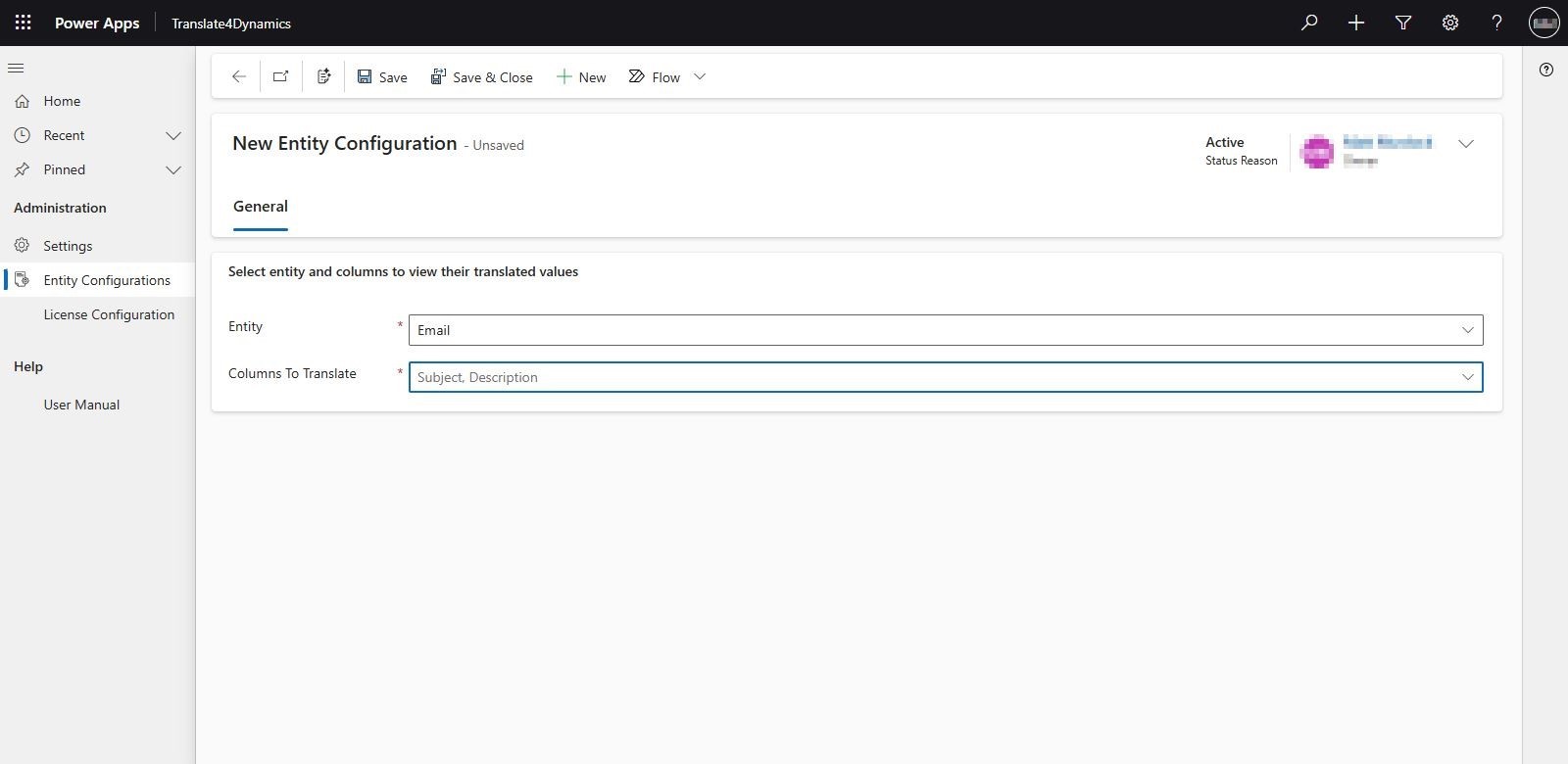Screen dimensions: 1568x764
Task: Click 'Select entity and columns' section heading
Action: tap(403, 271)
